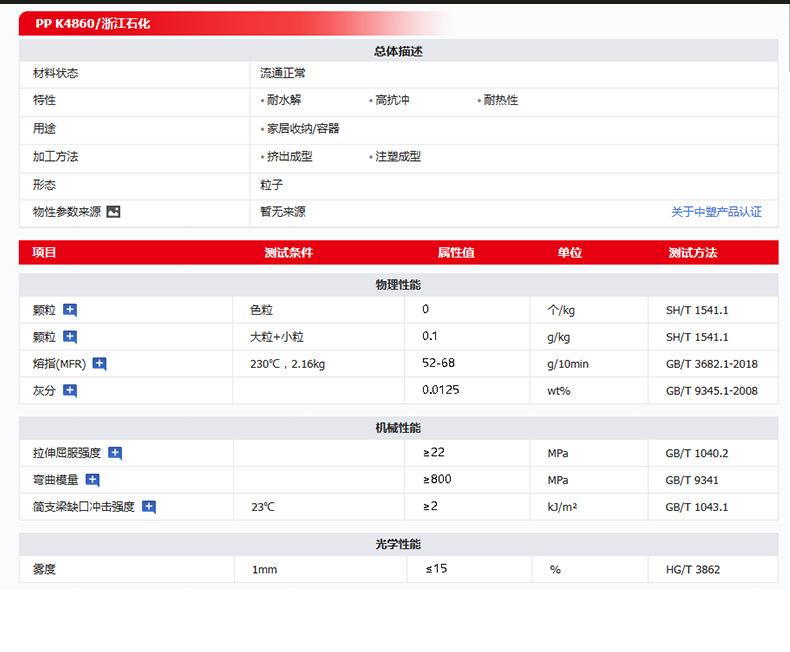This screenshot has width=790, height=652.
Task: Expand plus icon beside 颗粒 in 色粒 row
Action: tap(70, 310)
